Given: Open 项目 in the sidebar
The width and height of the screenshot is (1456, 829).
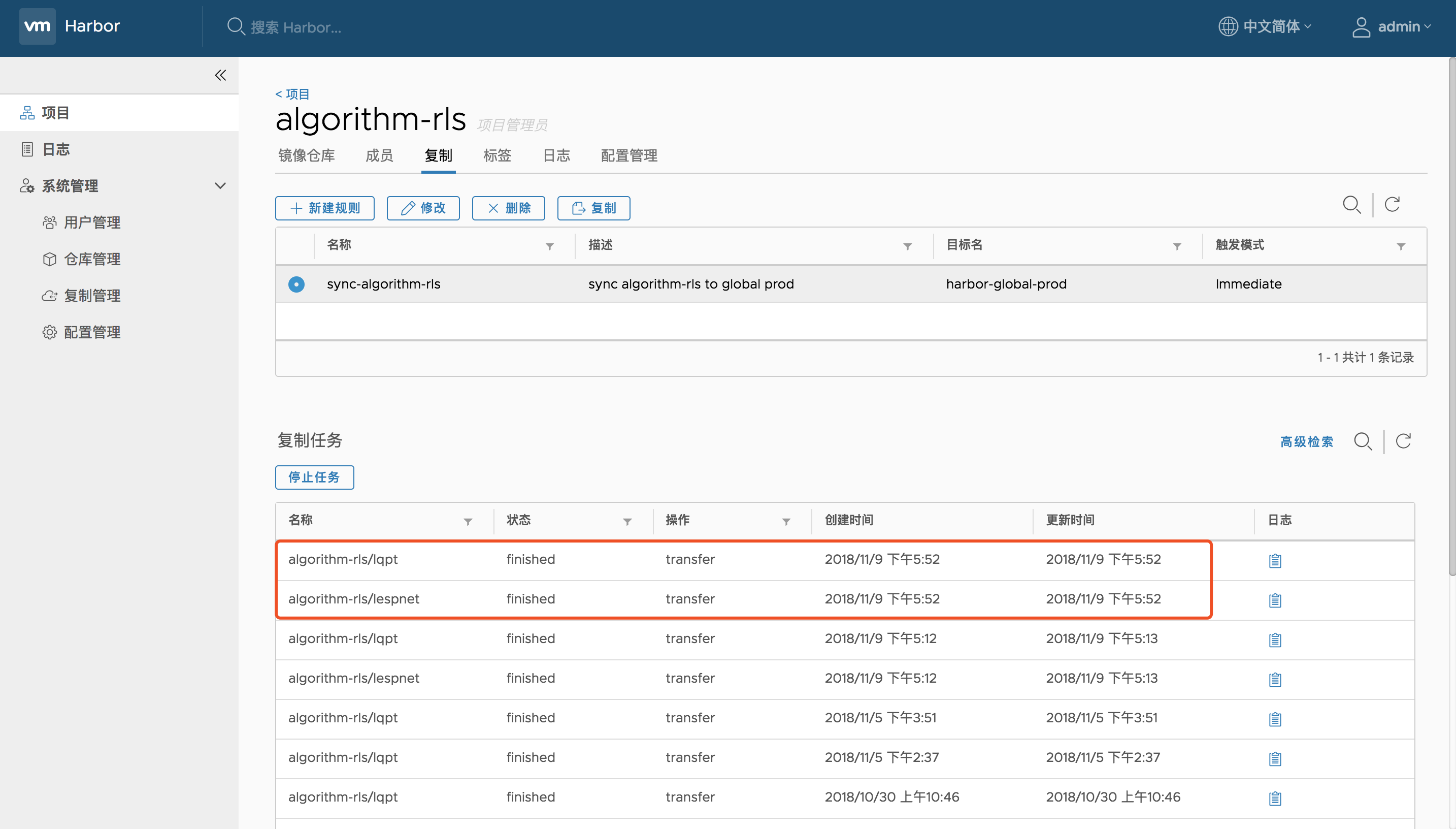Looking at the screenshot, I should click(119, 113).
